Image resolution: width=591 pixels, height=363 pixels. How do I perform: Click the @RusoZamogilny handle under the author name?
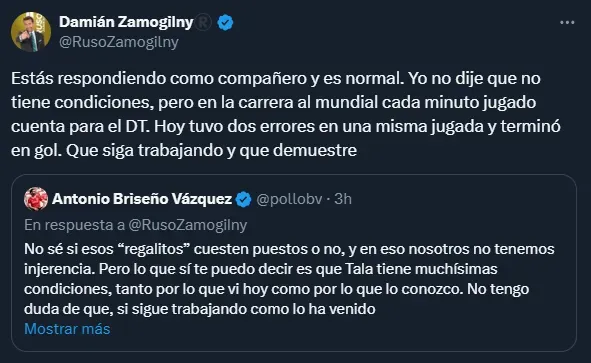point(119,42)
